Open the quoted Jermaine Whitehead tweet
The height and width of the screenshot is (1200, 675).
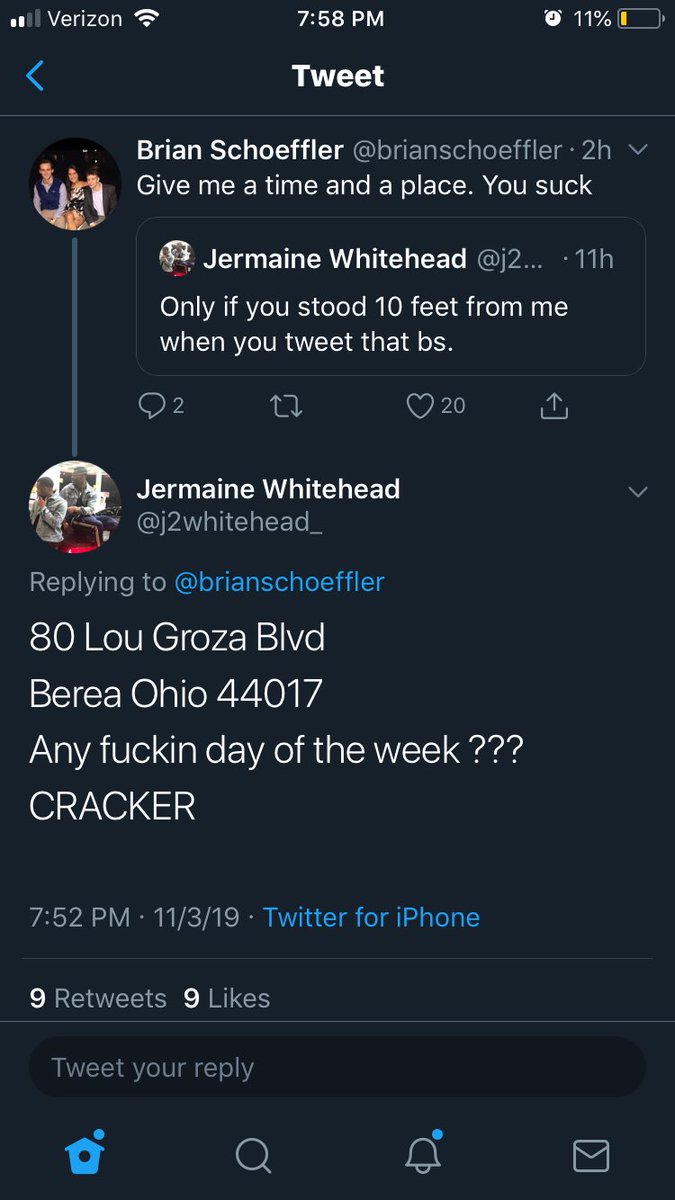[391, 296]
